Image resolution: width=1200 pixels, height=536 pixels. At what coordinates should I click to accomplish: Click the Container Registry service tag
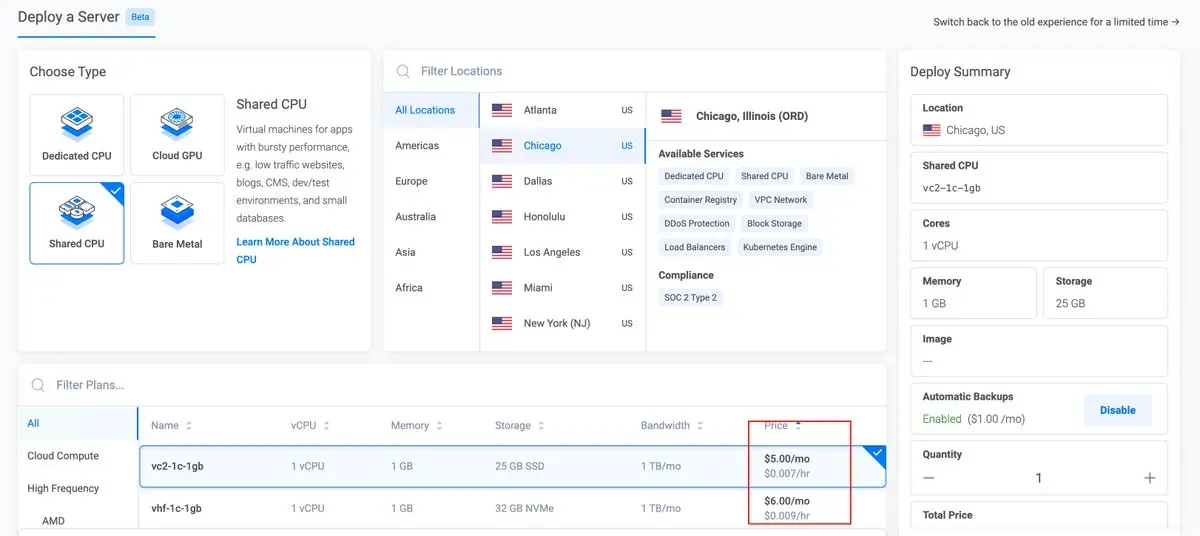tap(701, 200)
